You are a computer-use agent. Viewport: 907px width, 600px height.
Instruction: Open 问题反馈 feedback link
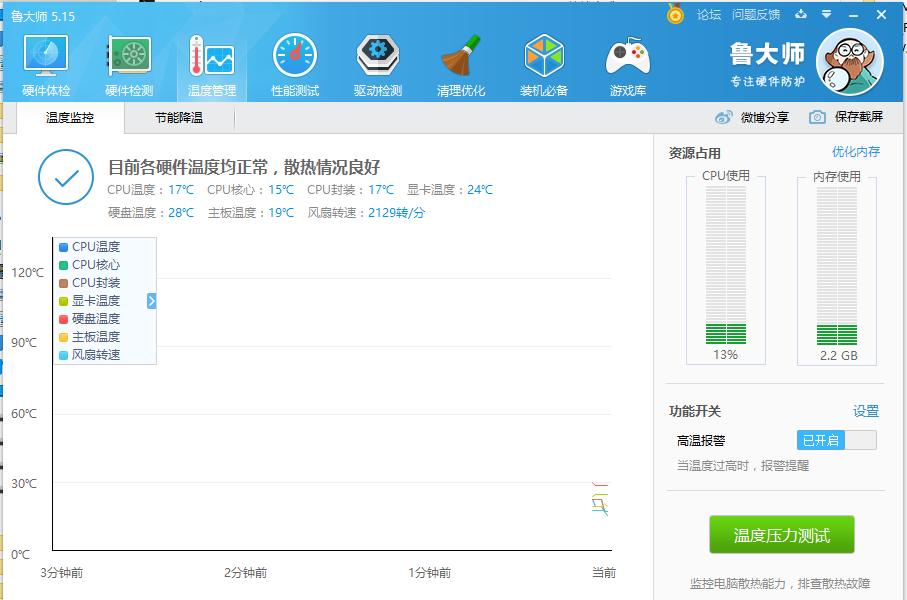click(755, 15)
